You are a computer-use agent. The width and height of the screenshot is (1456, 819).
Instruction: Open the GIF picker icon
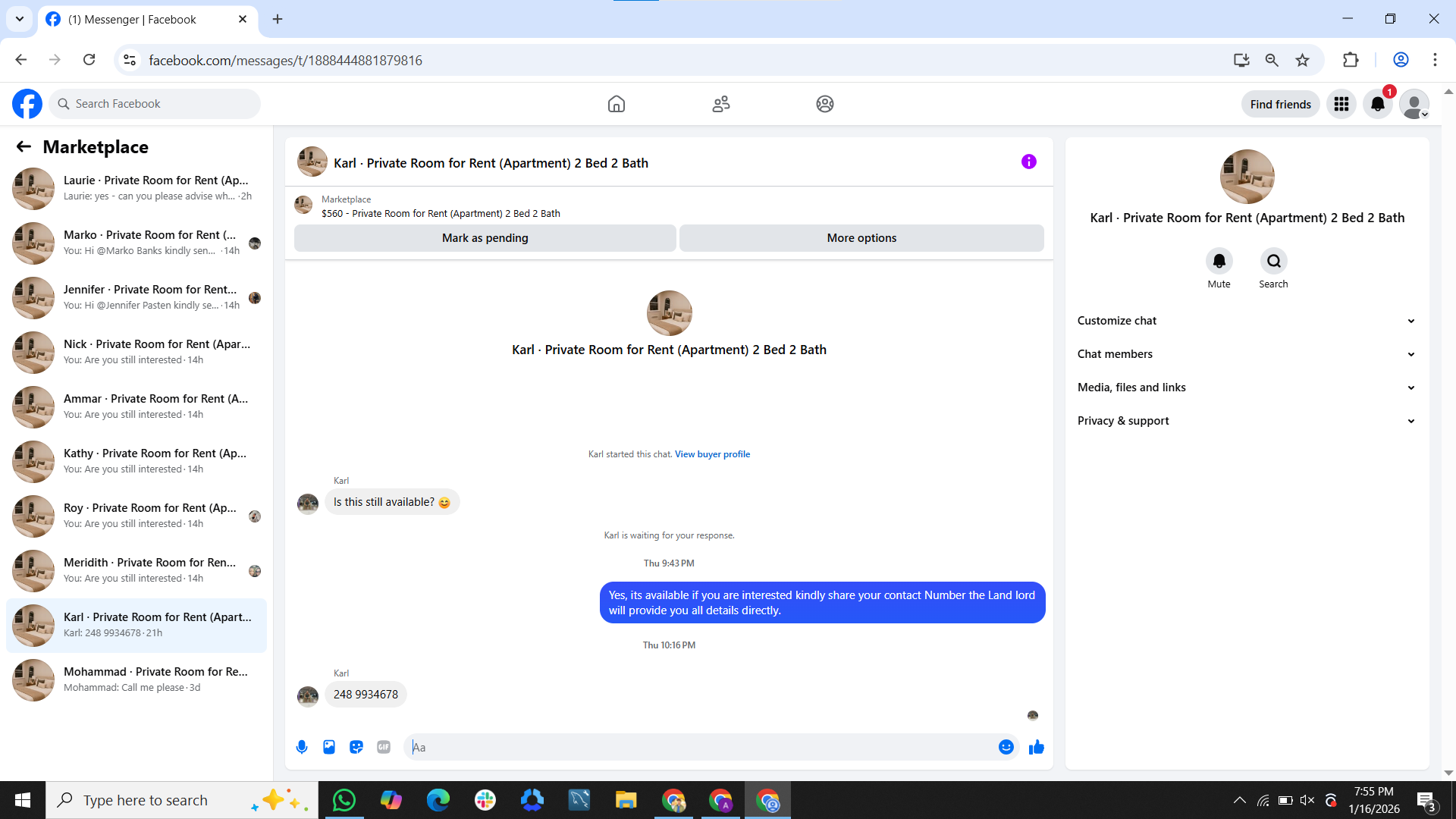pyautogui.click(x=384, y=747)
